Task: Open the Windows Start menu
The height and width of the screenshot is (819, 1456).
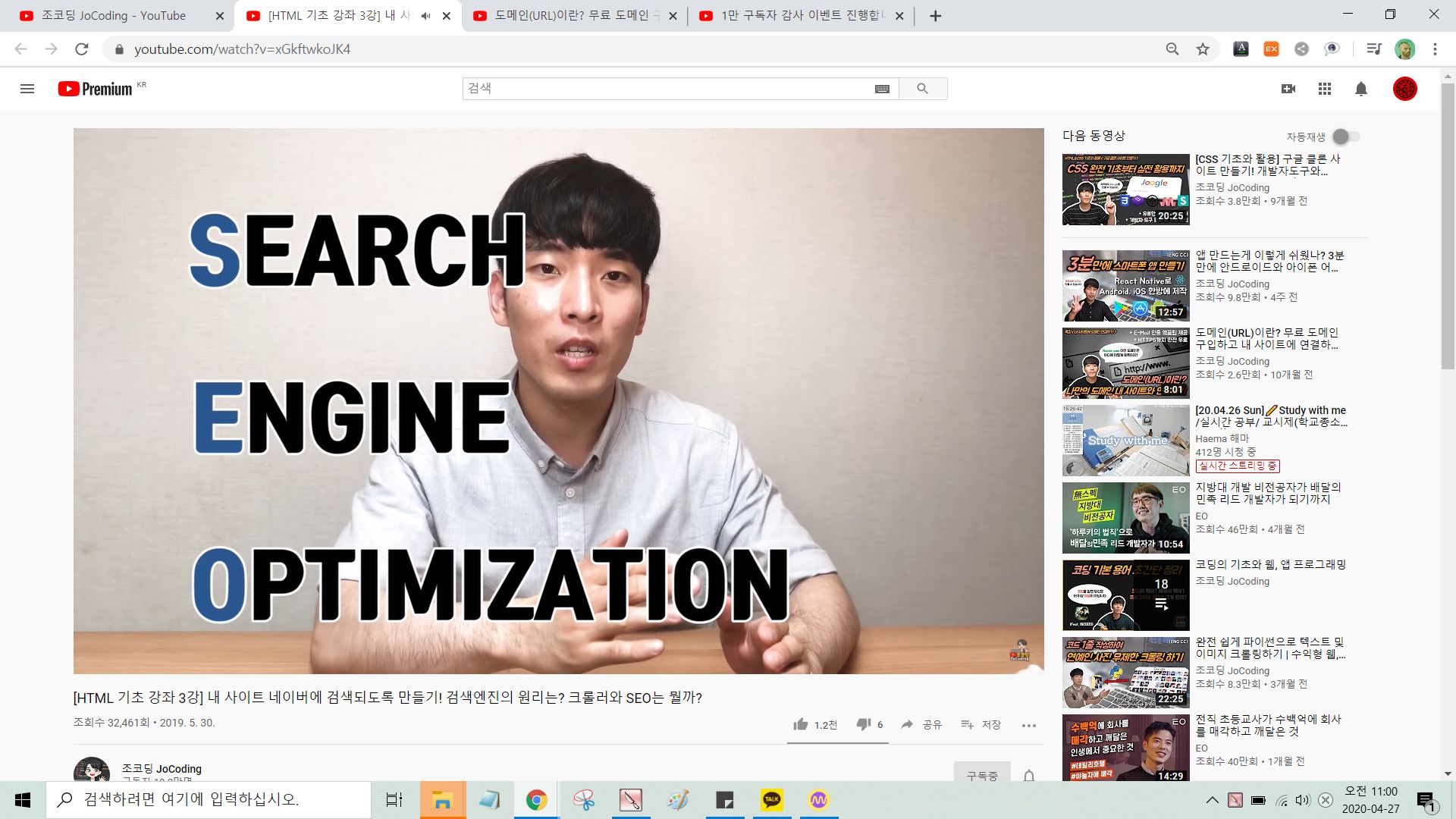Action: 23,800
